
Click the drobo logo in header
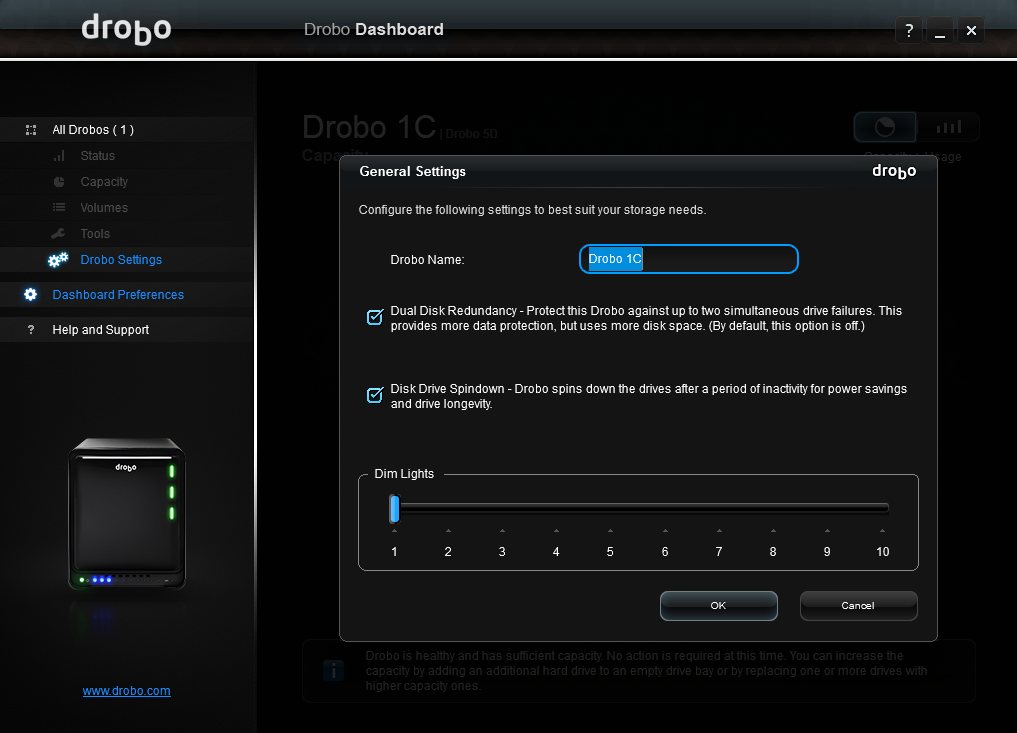126,29
